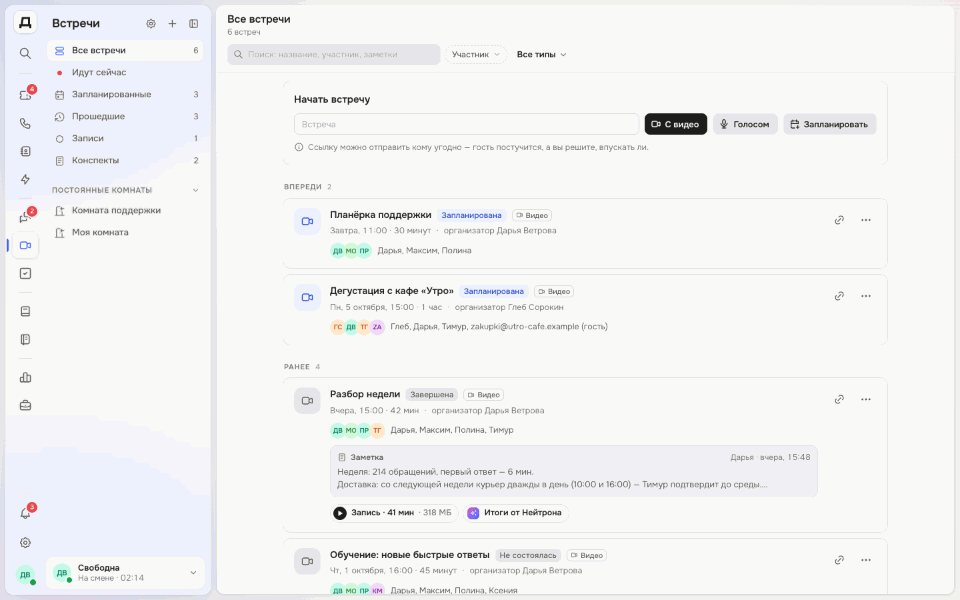The height and width of the screenshot is (600, 960).
Task: Open the «Участник» filter dropdown
Action: [x=476, y=54]
